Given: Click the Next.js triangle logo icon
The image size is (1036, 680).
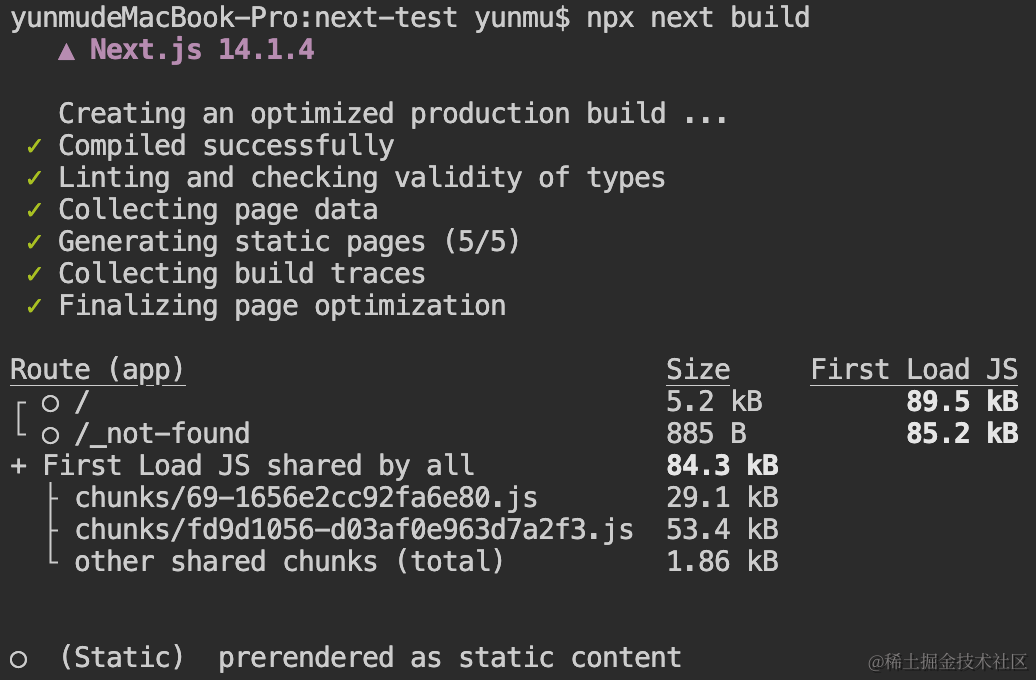Looking at the screenshot, I should [66, 52].
